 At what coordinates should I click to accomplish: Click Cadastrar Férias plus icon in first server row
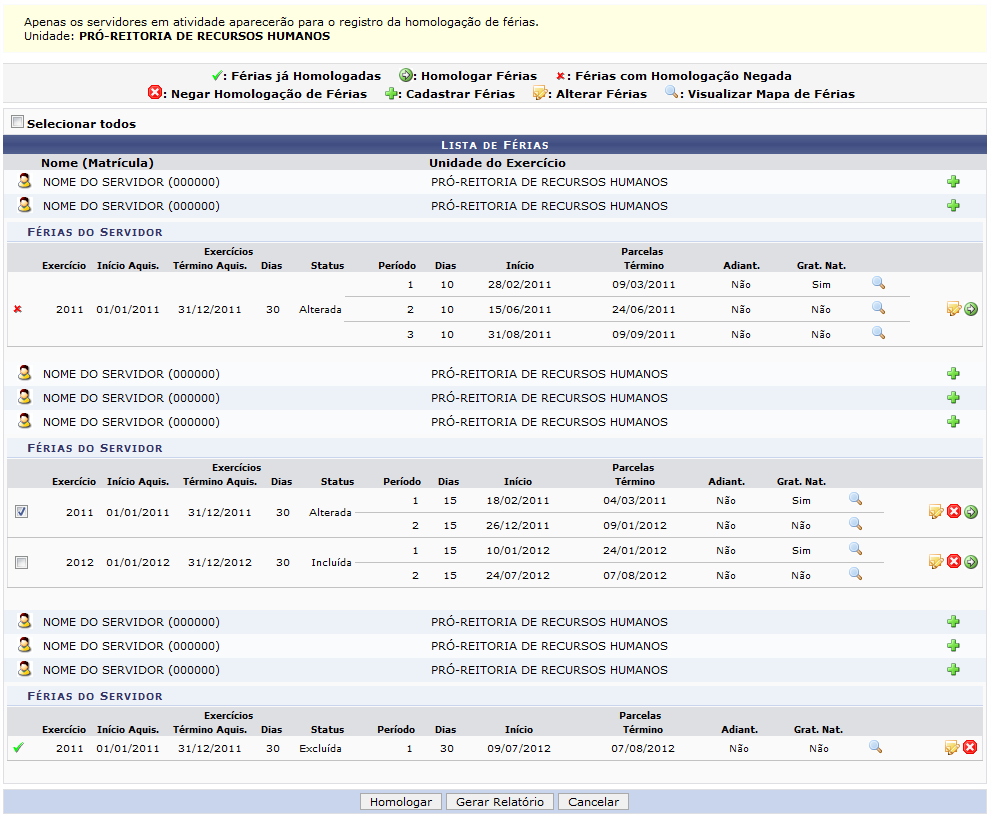click(x=953, y=182)
